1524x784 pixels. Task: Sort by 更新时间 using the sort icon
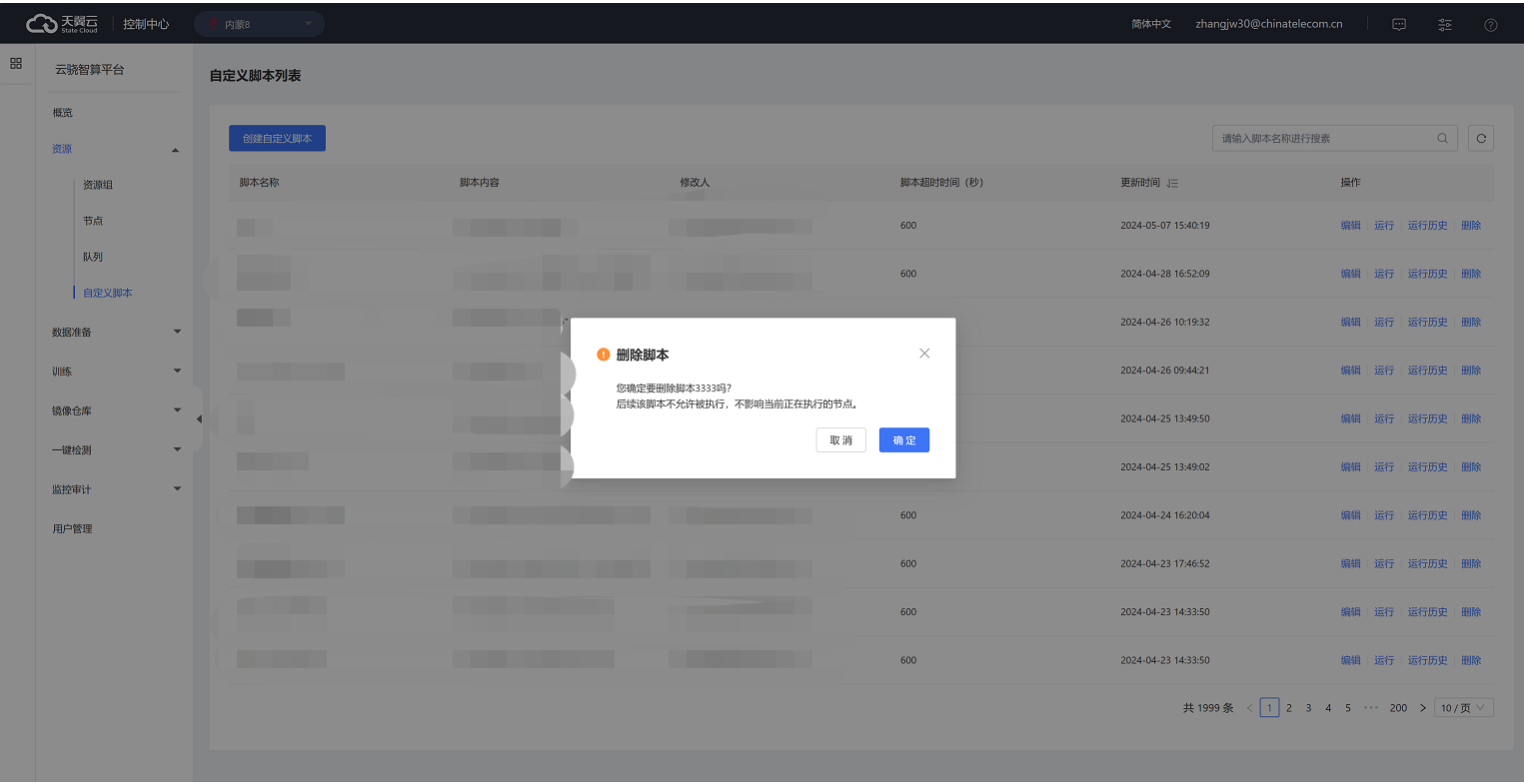pos(1172,183)
